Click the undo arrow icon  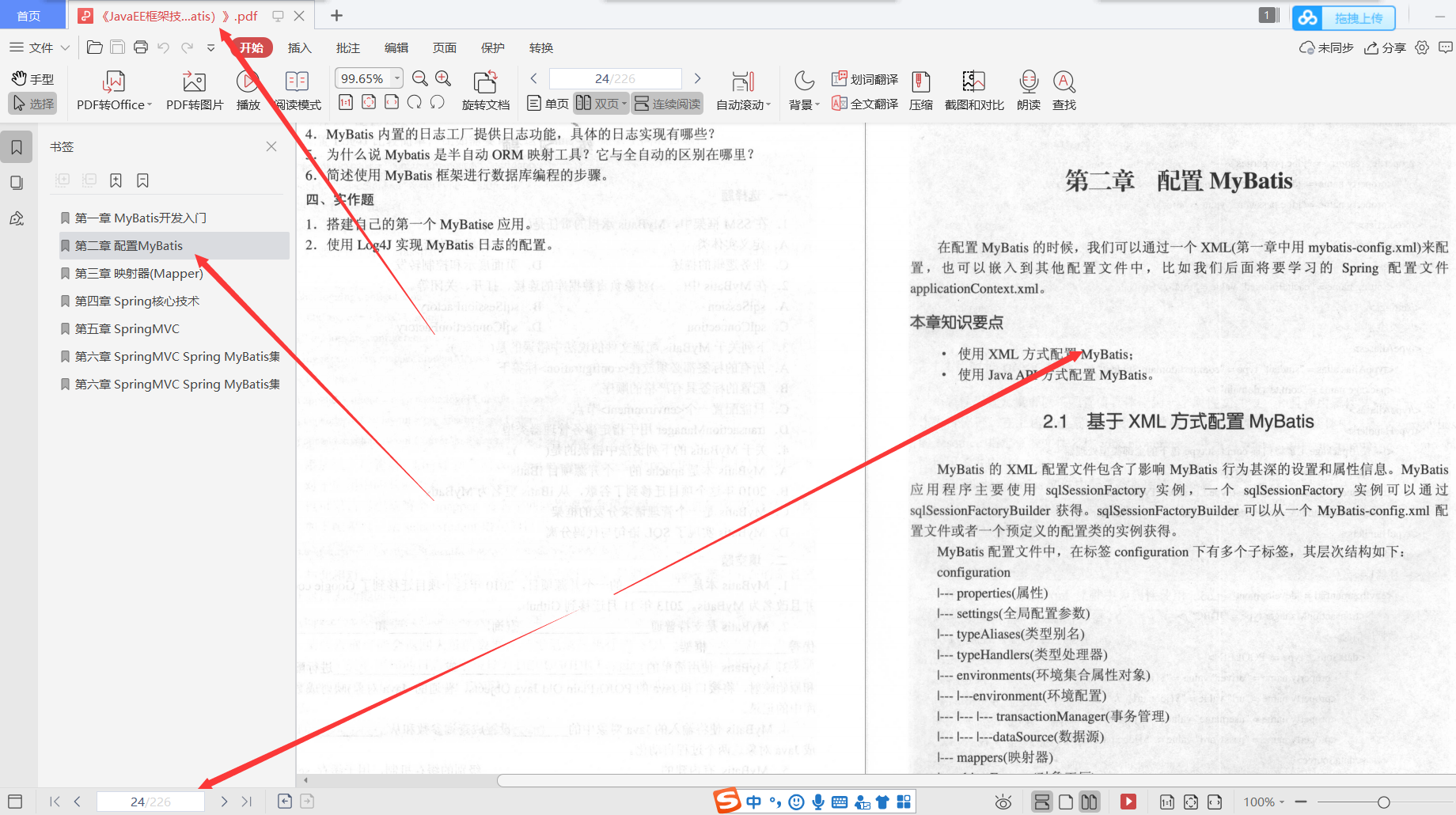(x=164, y=47)
